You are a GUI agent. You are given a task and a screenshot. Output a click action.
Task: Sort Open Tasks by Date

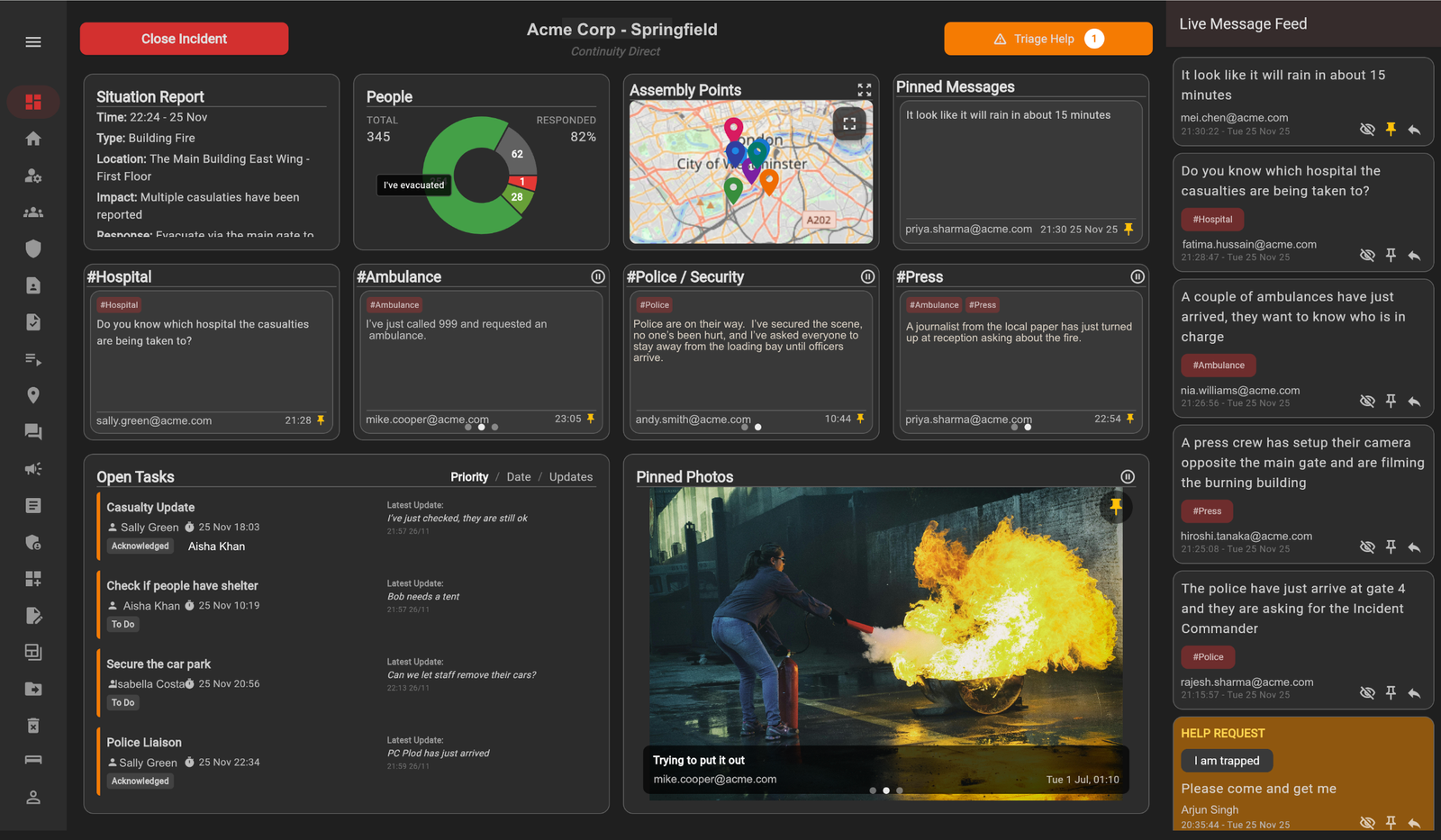point(519,476)
